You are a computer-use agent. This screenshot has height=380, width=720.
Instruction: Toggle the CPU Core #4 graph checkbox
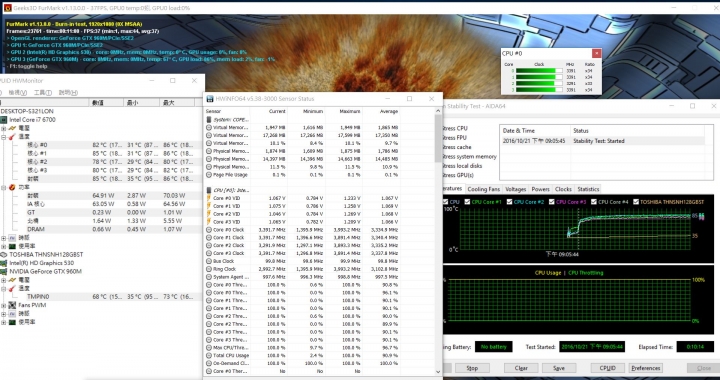[593, 202]
